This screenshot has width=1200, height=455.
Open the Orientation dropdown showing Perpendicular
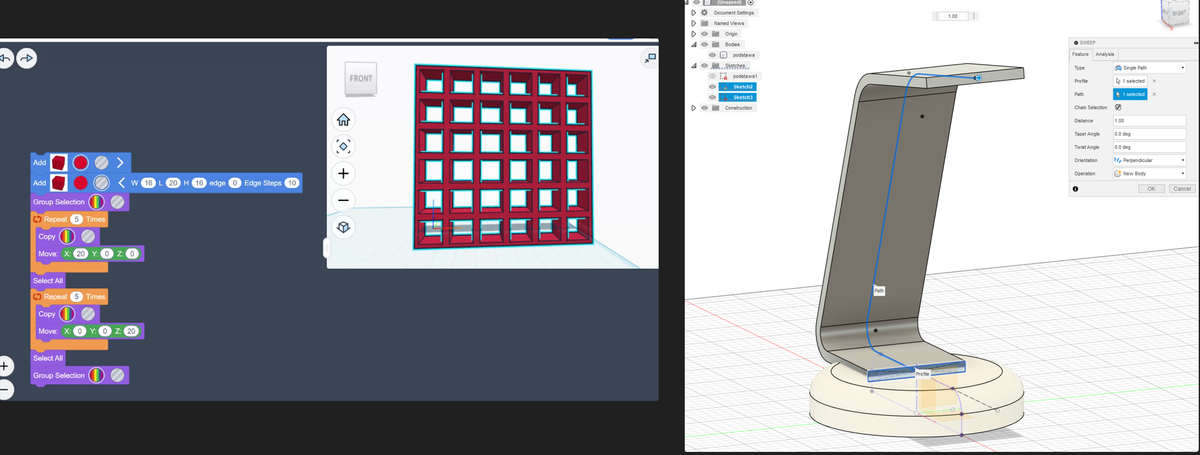[1149, 160]
